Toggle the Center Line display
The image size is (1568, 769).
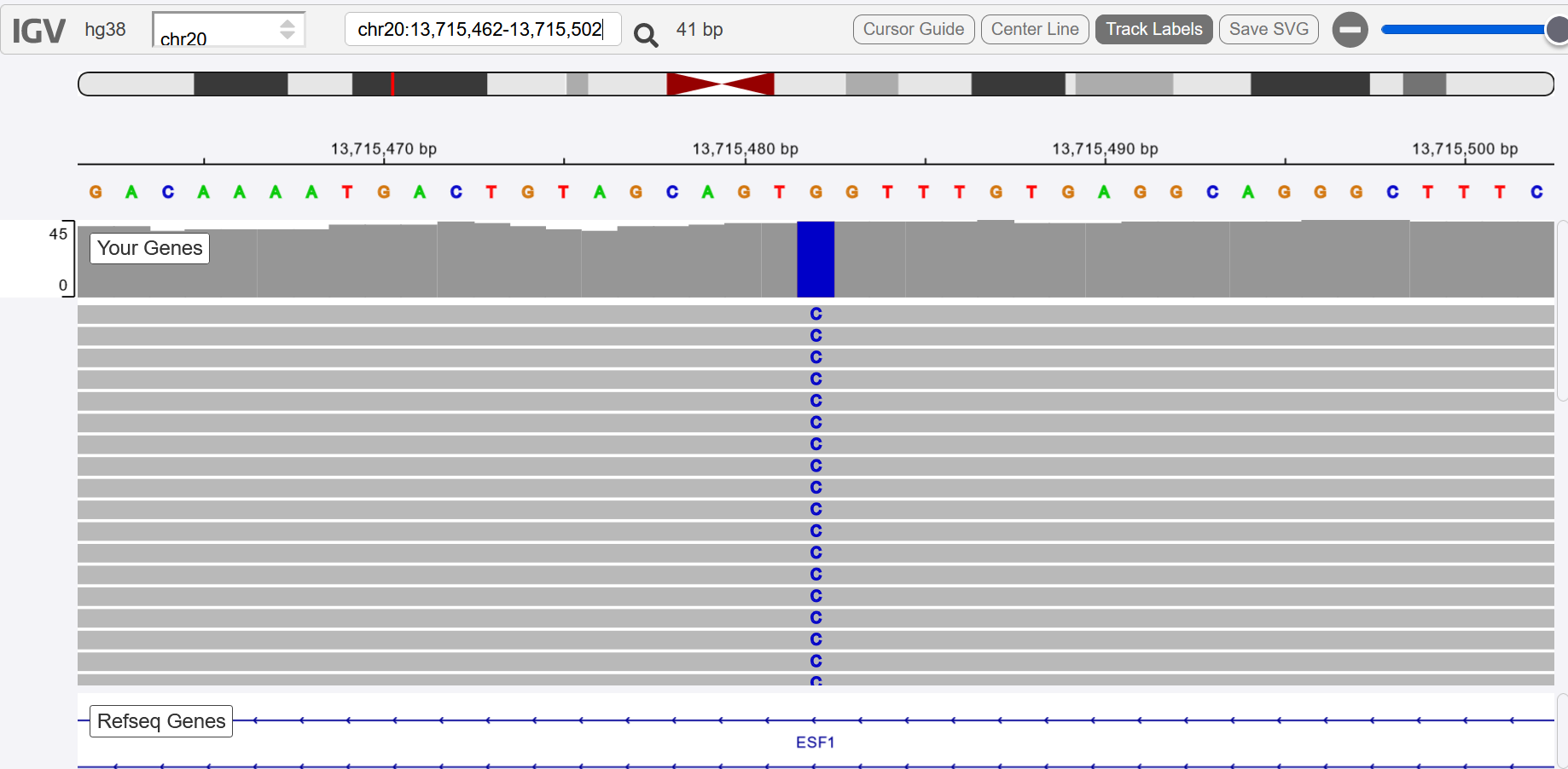1034,30
